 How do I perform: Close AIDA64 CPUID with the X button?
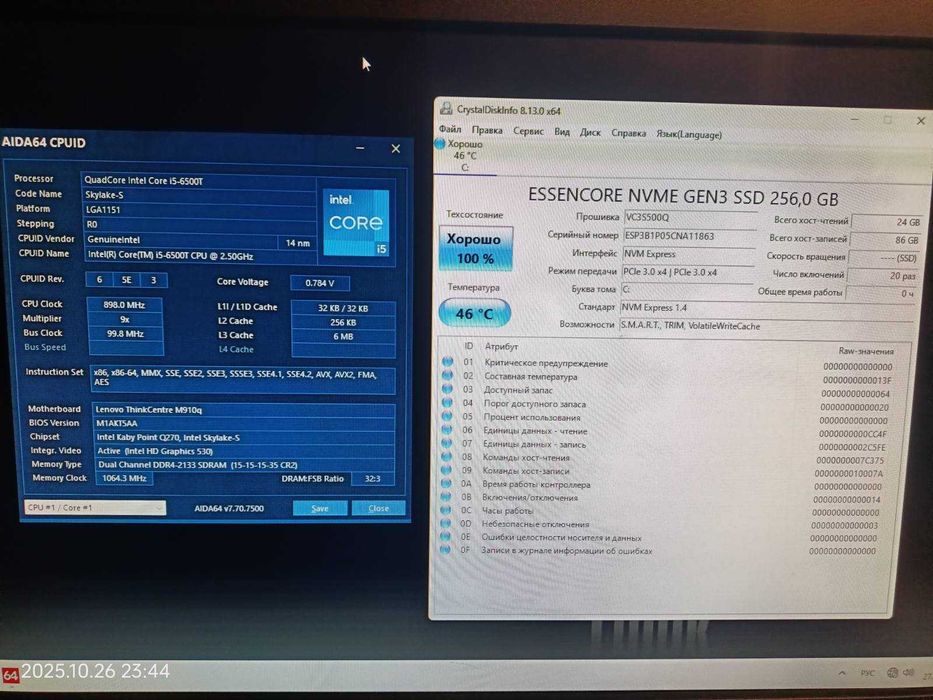[x=396, y=149]
